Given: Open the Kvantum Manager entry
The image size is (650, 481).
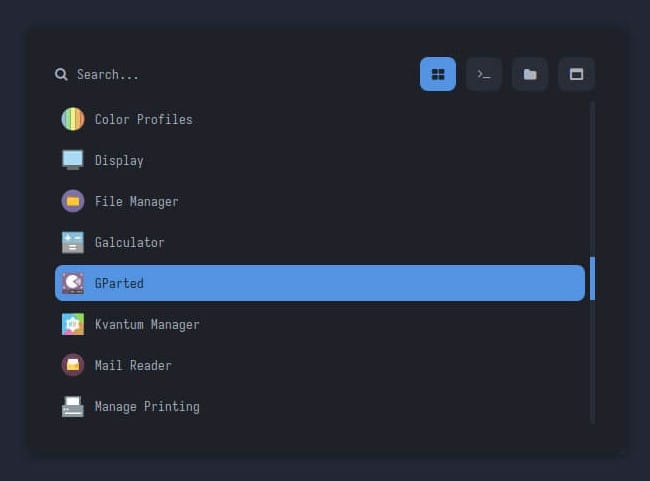Looking at the screenshot, I should (x=147, y=324).
